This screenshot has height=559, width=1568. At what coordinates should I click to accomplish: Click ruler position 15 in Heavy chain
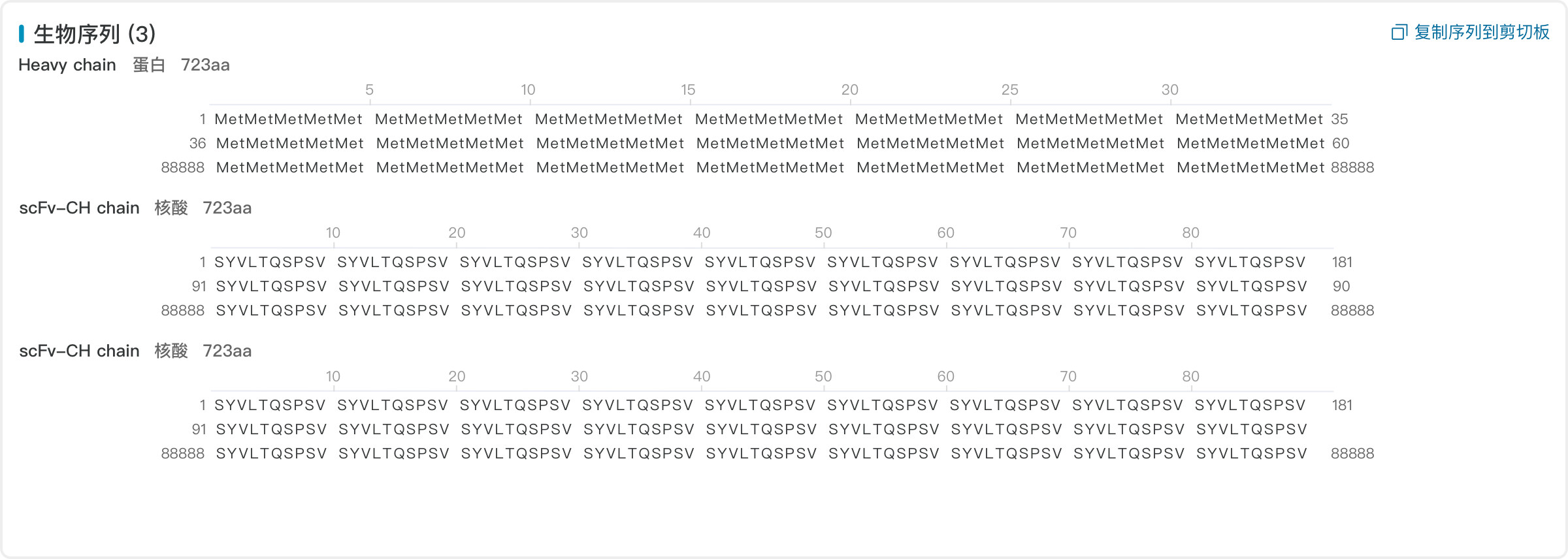[688, 90]
